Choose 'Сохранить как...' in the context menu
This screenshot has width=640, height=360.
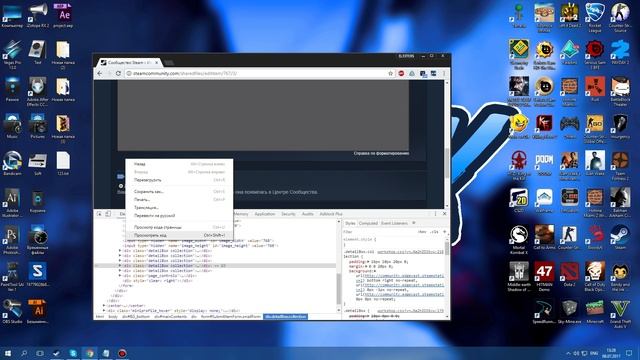click(179, 191)
